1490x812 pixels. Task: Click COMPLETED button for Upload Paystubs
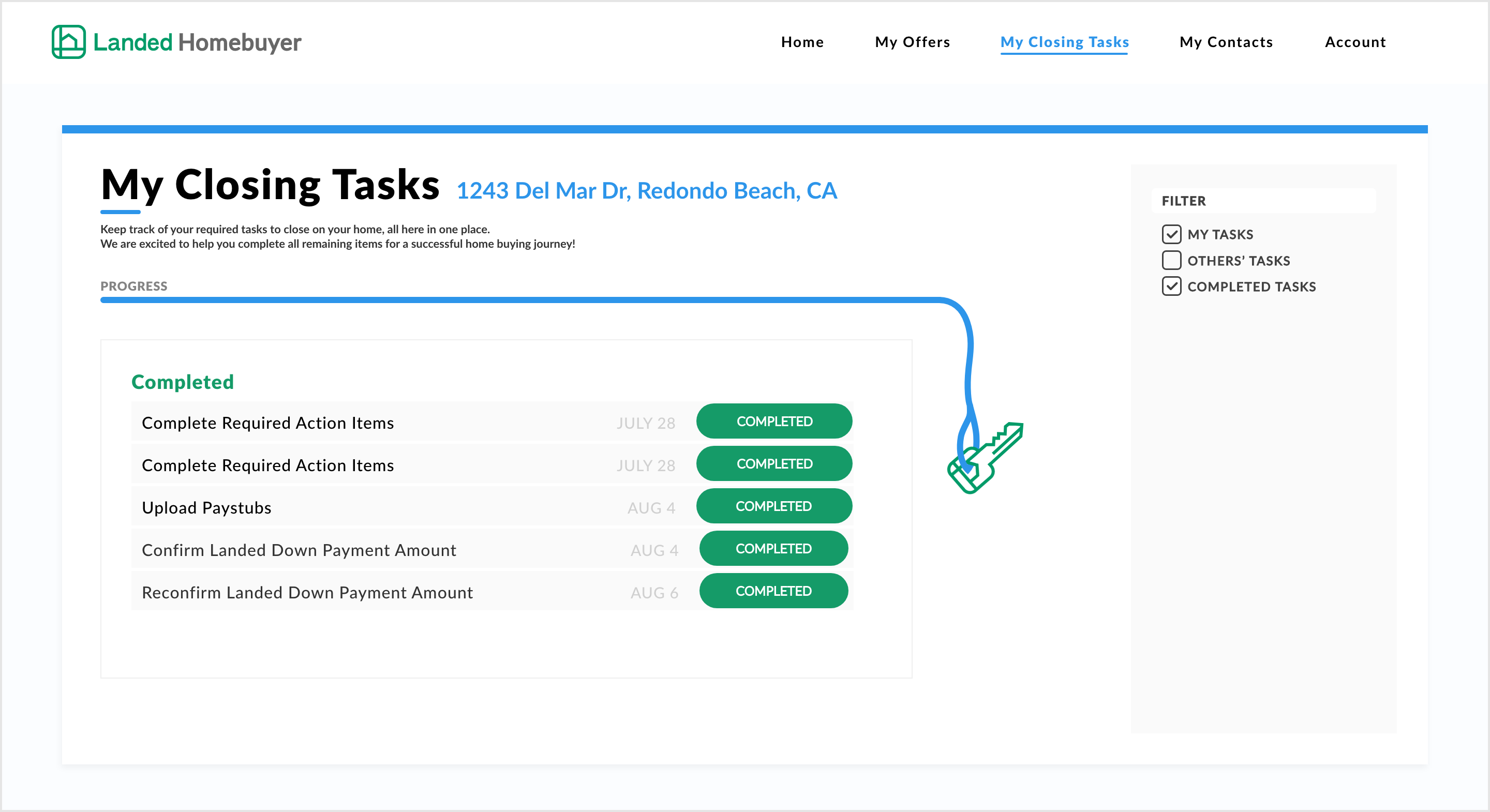click(774, 506)
